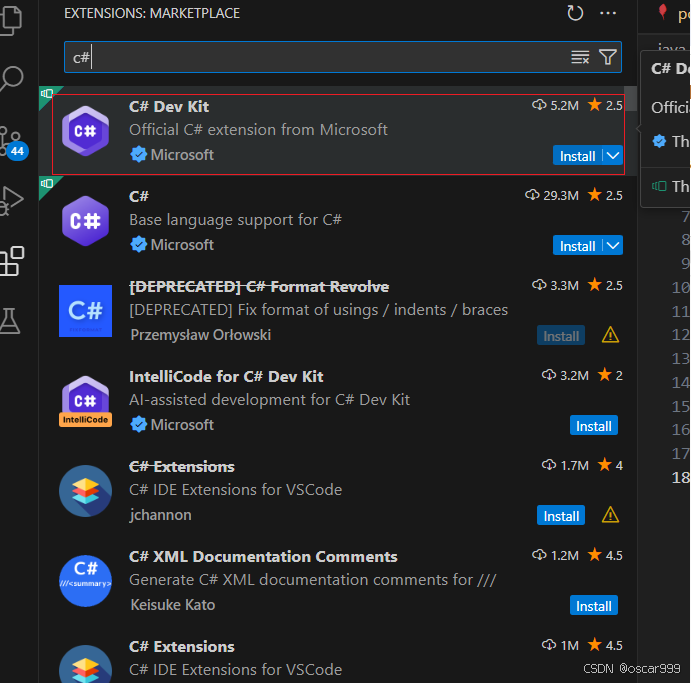This screenshot has width=691, height=683.
Task: Click the 4.5 star rating of XML Documentation
Action: coord(606,555)
